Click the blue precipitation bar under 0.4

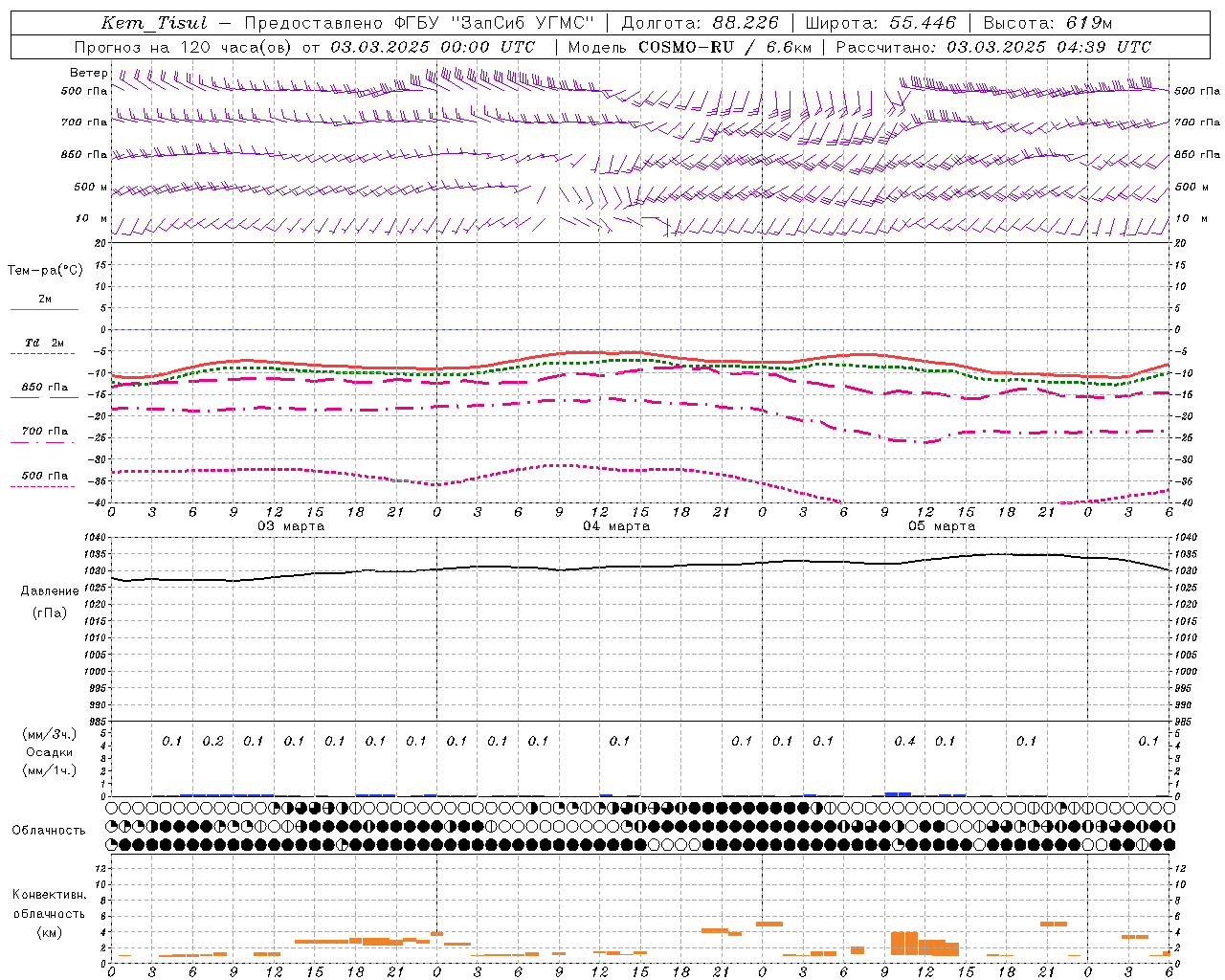pyautogui.click(x=898, y=794)
